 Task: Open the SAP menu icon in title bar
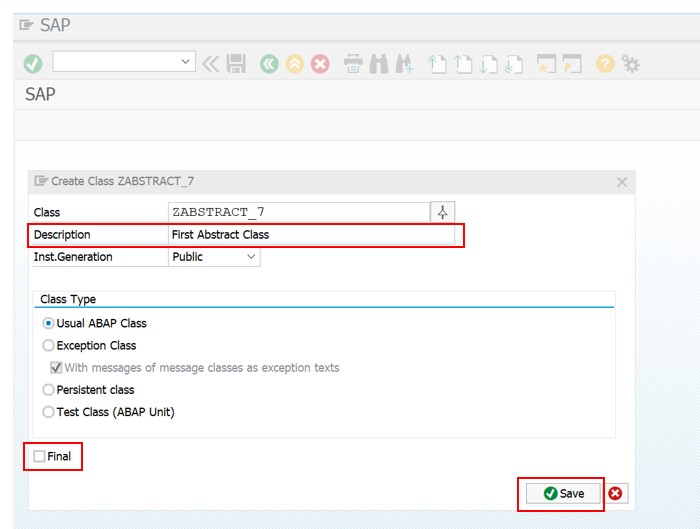[x=26, y=25]
